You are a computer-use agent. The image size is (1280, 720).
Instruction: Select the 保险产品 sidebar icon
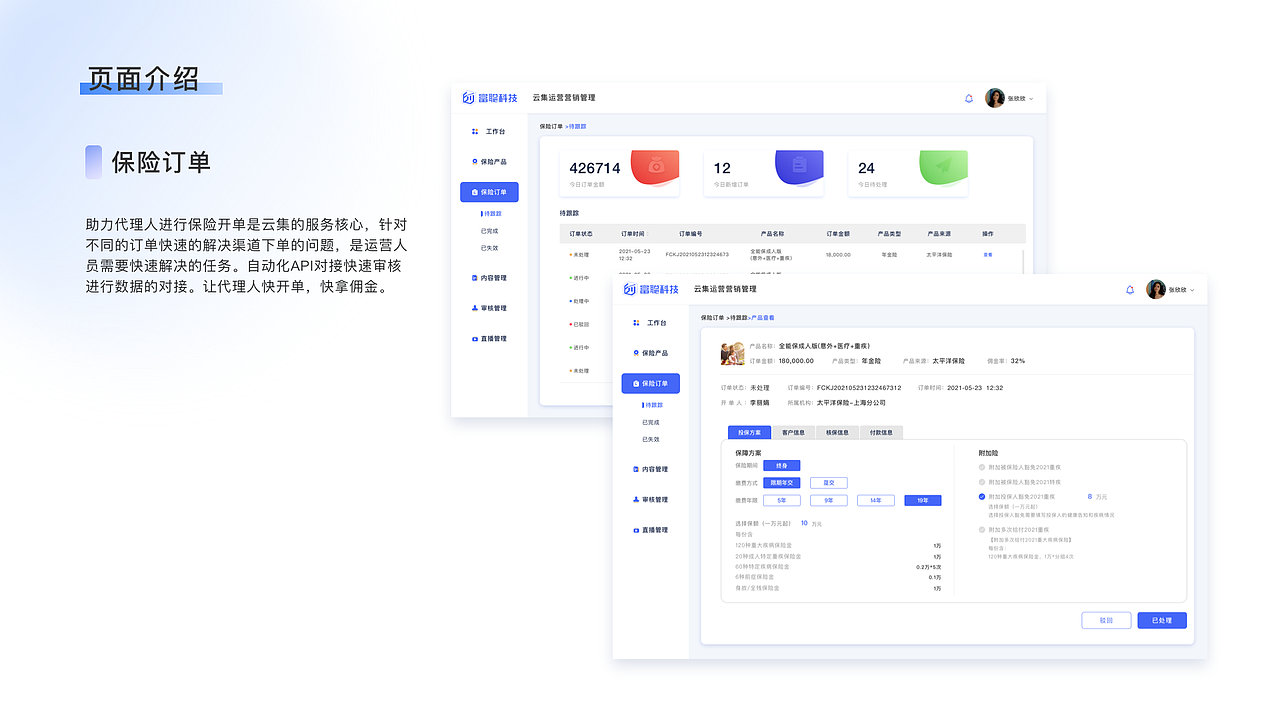(651, 352)
